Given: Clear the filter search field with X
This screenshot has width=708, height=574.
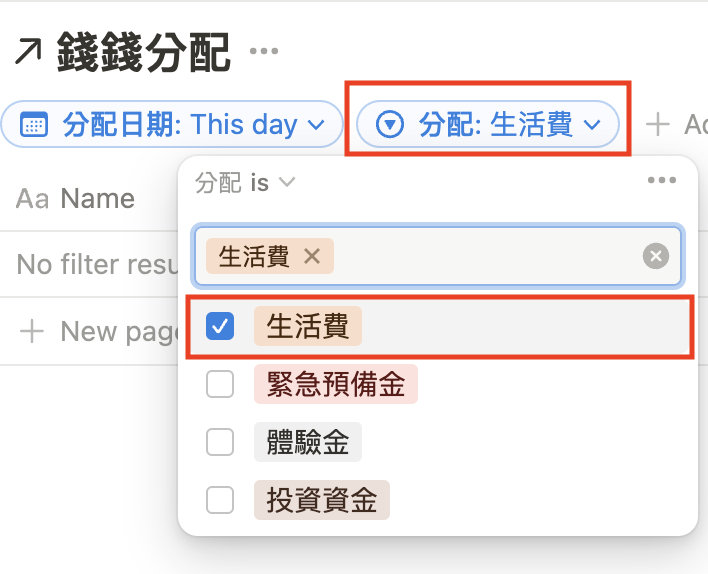Looking at the screenshot, I should click(655, 257).
